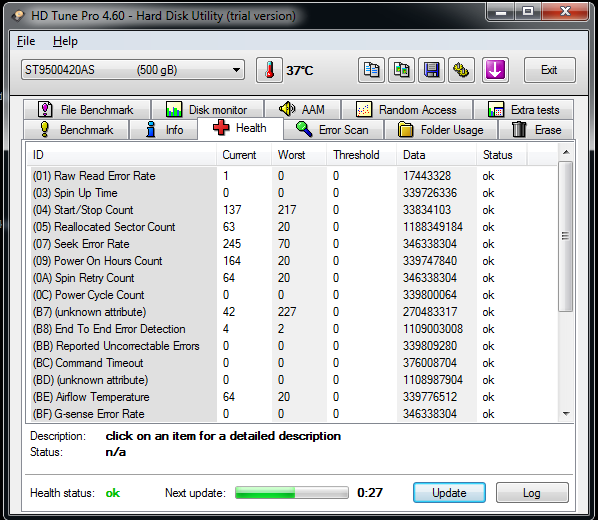Open the AAM tab
The height and width of the screenshot is (520, 598).
tap(302, 110)
